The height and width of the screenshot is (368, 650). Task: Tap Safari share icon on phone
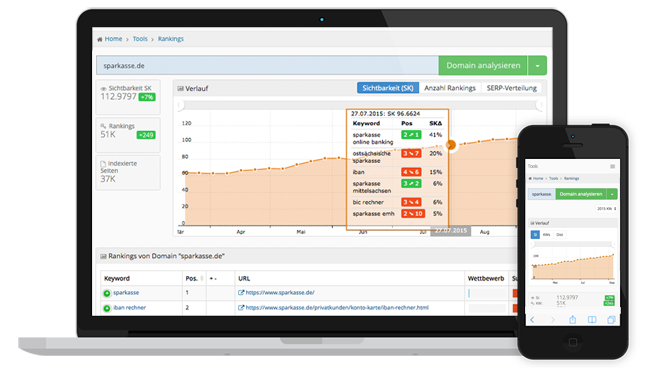coord(572,320)
